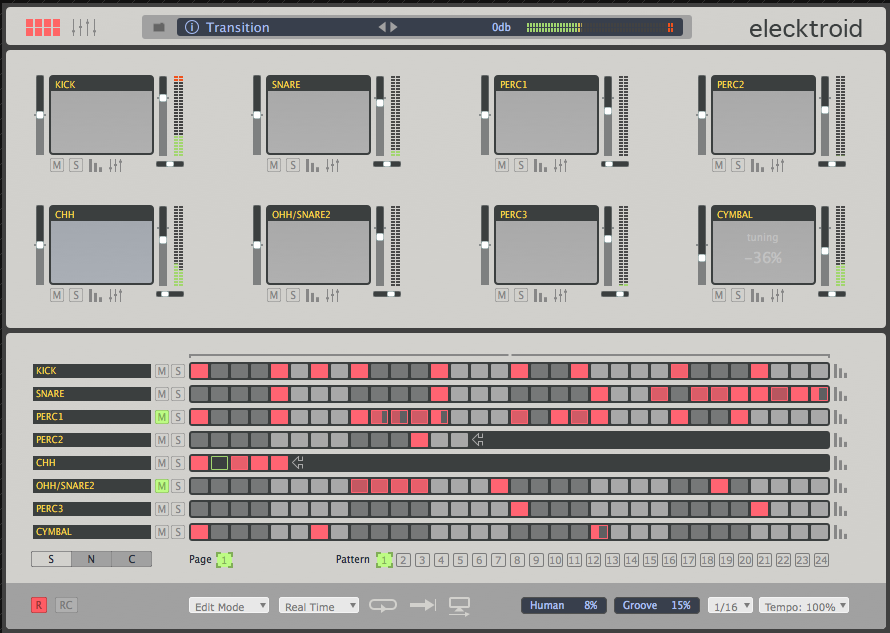Select Page 1 button

224,560
